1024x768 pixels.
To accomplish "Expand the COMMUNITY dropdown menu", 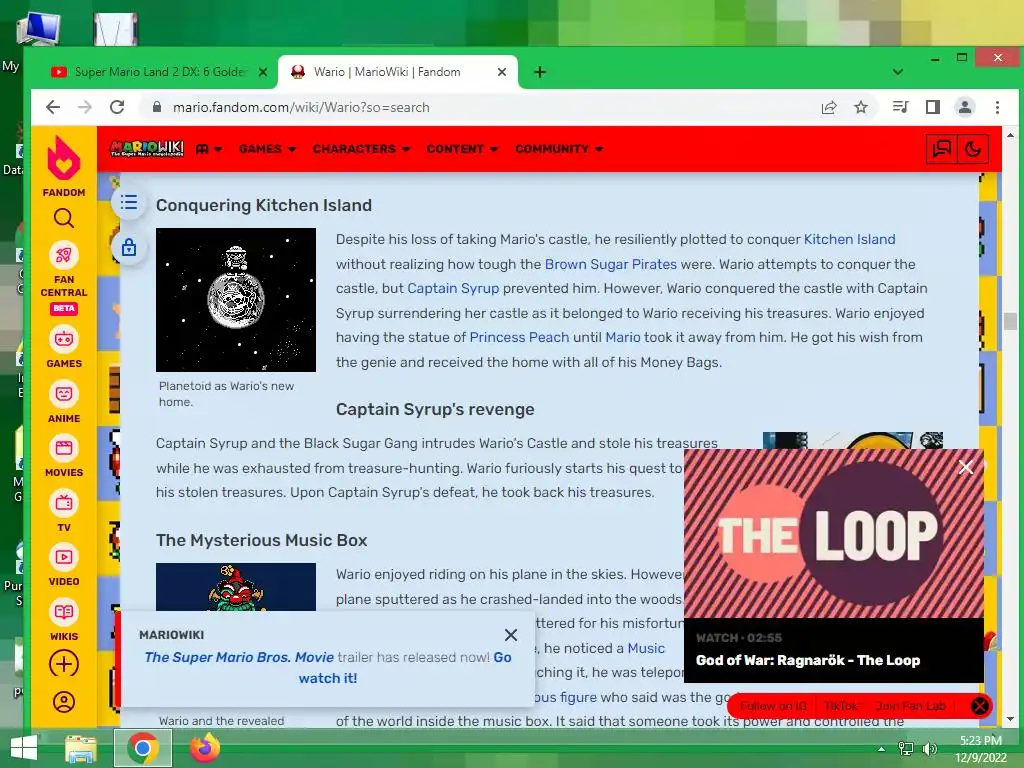I will point(559,149).
